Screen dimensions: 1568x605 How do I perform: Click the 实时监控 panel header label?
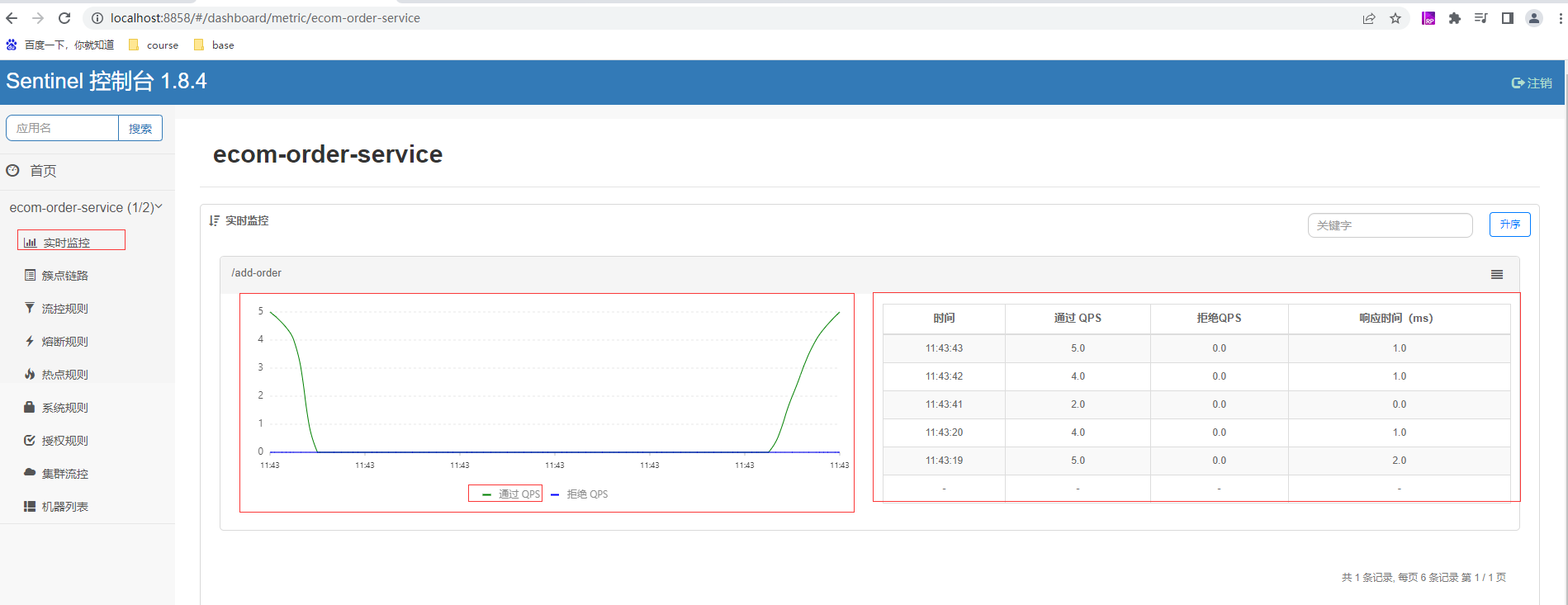coord(247,221)
